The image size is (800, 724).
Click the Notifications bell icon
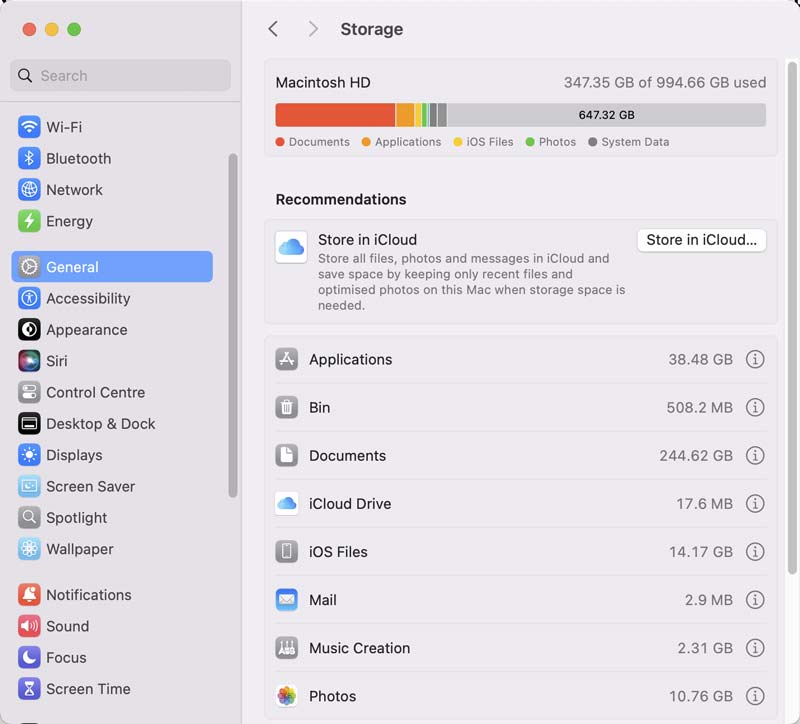pos(29,595)
